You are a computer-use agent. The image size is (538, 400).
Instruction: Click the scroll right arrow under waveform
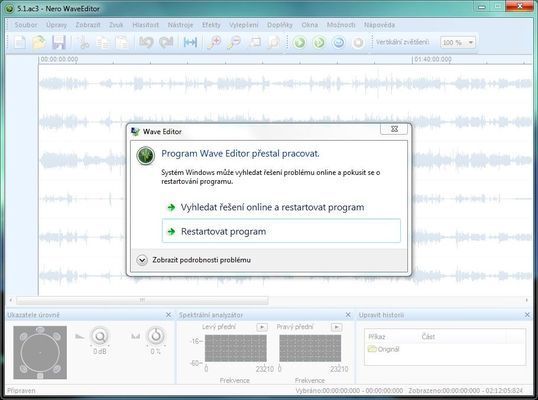pos(527,301)
